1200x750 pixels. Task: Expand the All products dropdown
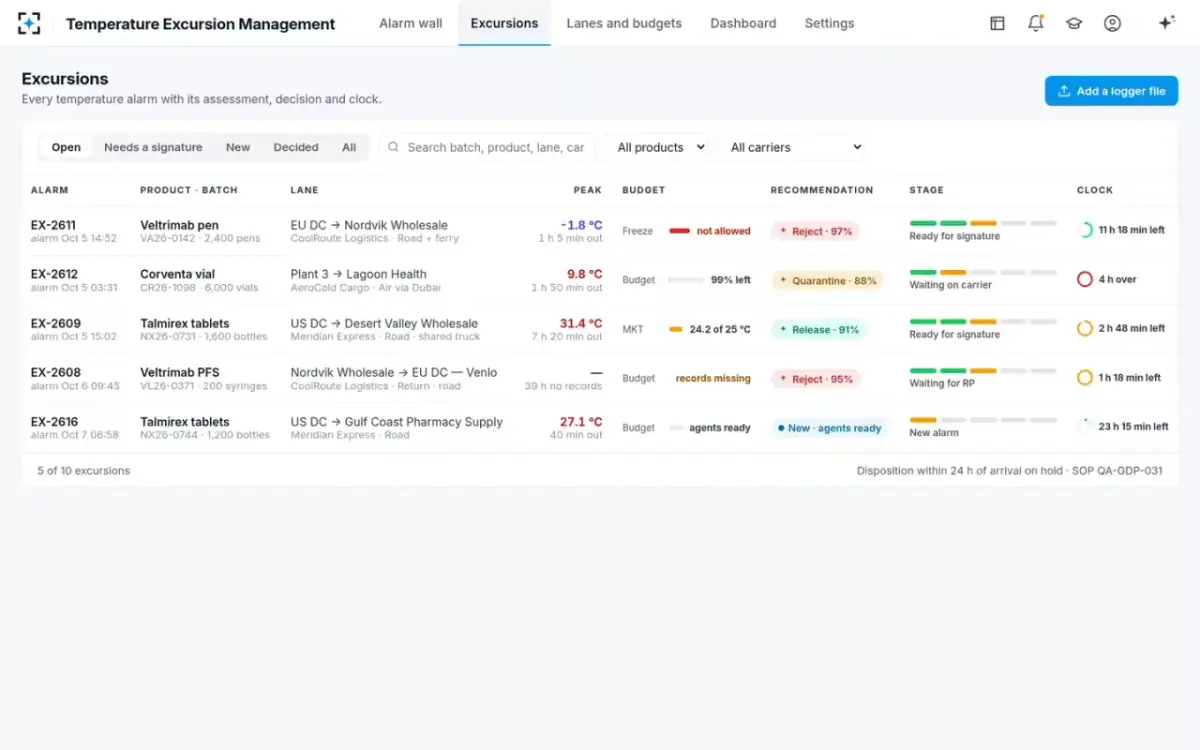tap(660, 147)
